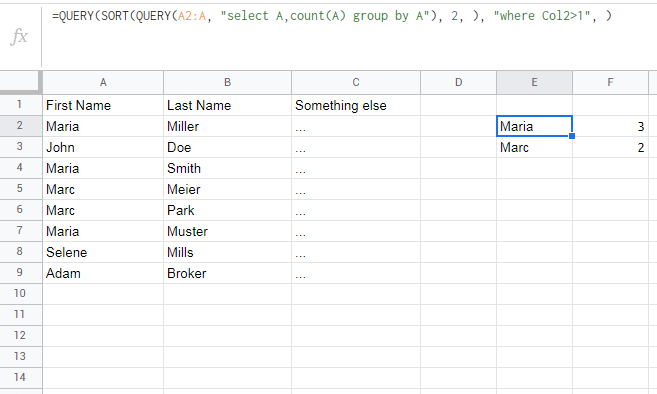Select cell containing 'Adam'
The width and height of the screenshot is (657, 394).
(103, 273)
